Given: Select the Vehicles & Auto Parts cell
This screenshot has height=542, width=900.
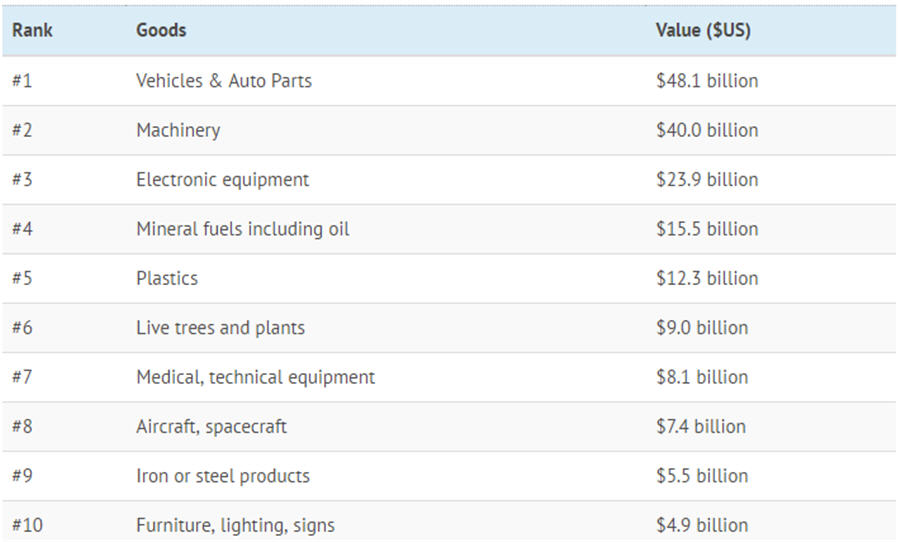Looking at the screenshot, I should click(x=224, y=81).
